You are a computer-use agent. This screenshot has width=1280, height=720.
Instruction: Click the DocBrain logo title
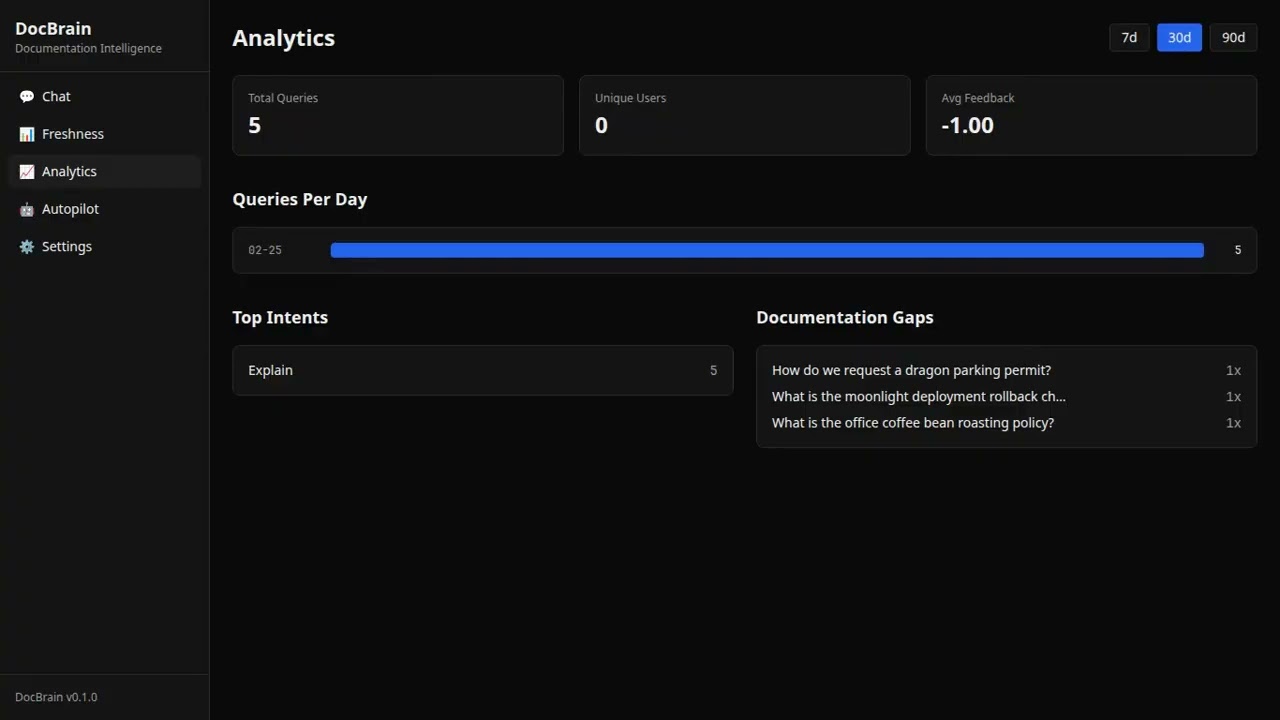point(53,29)
